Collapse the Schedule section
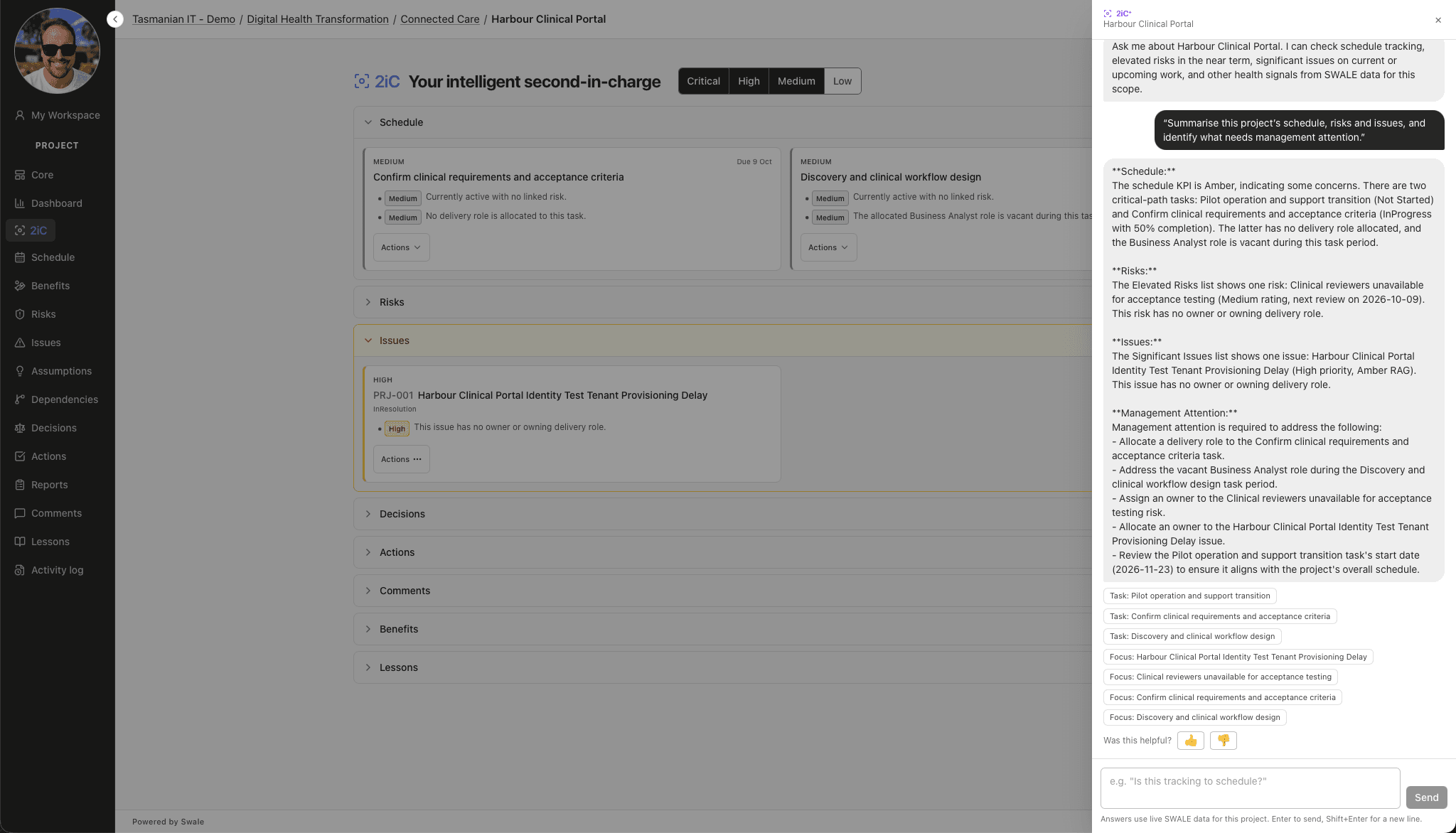The width and height of the screenshot is (1456, 833). pos(722,122)
